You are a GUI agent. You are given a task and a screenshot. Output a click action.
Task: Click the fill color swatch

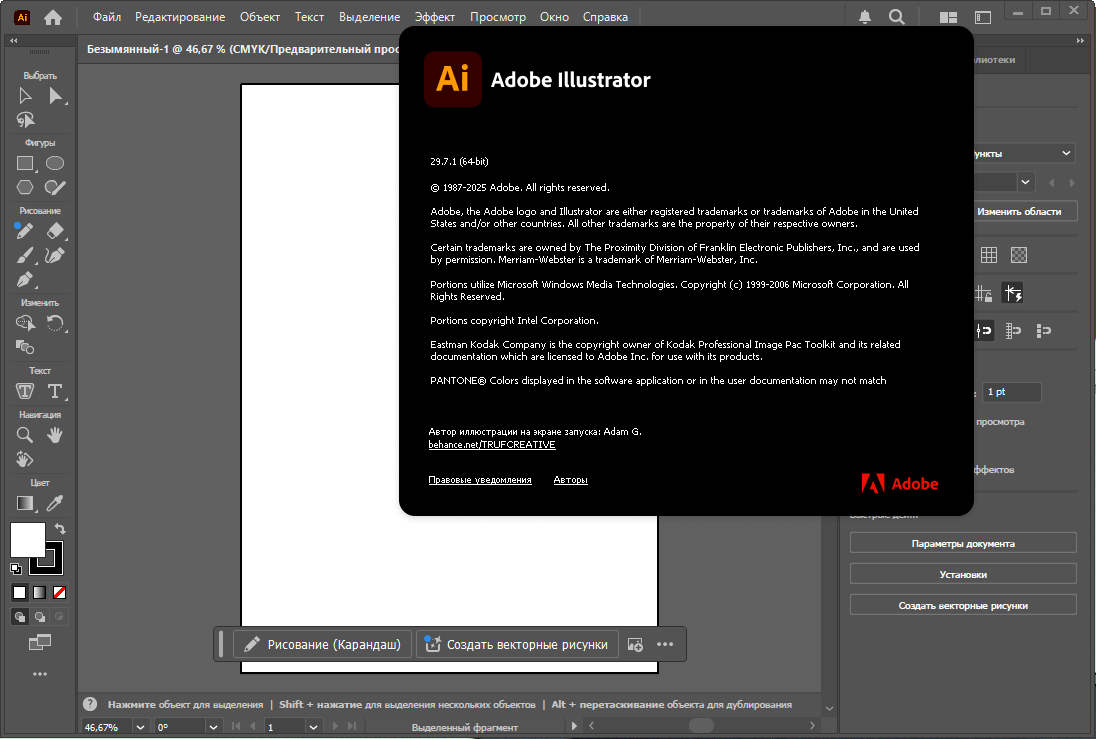[28, 540]
